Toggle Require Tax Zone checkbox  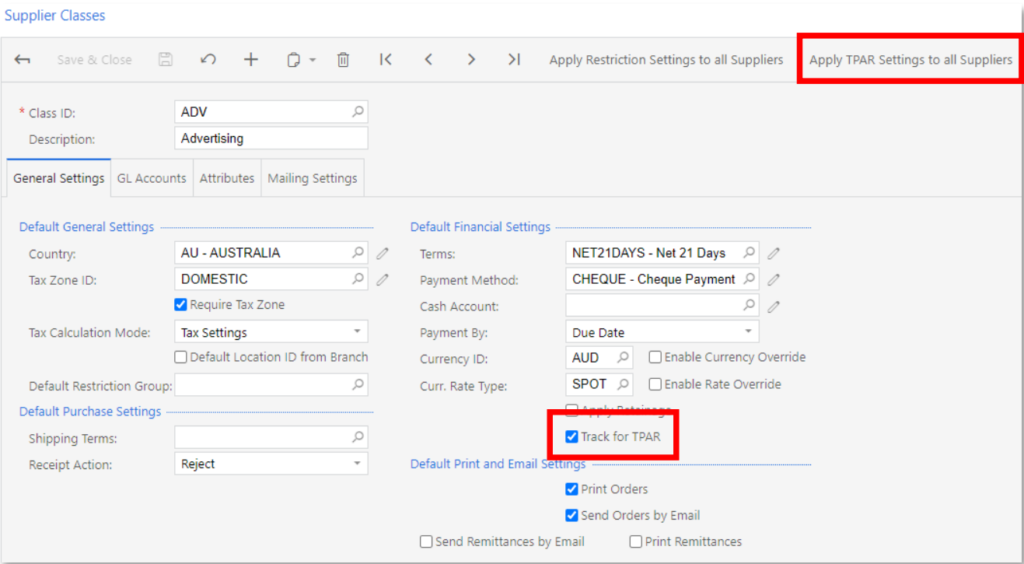(x=180, y=305)
